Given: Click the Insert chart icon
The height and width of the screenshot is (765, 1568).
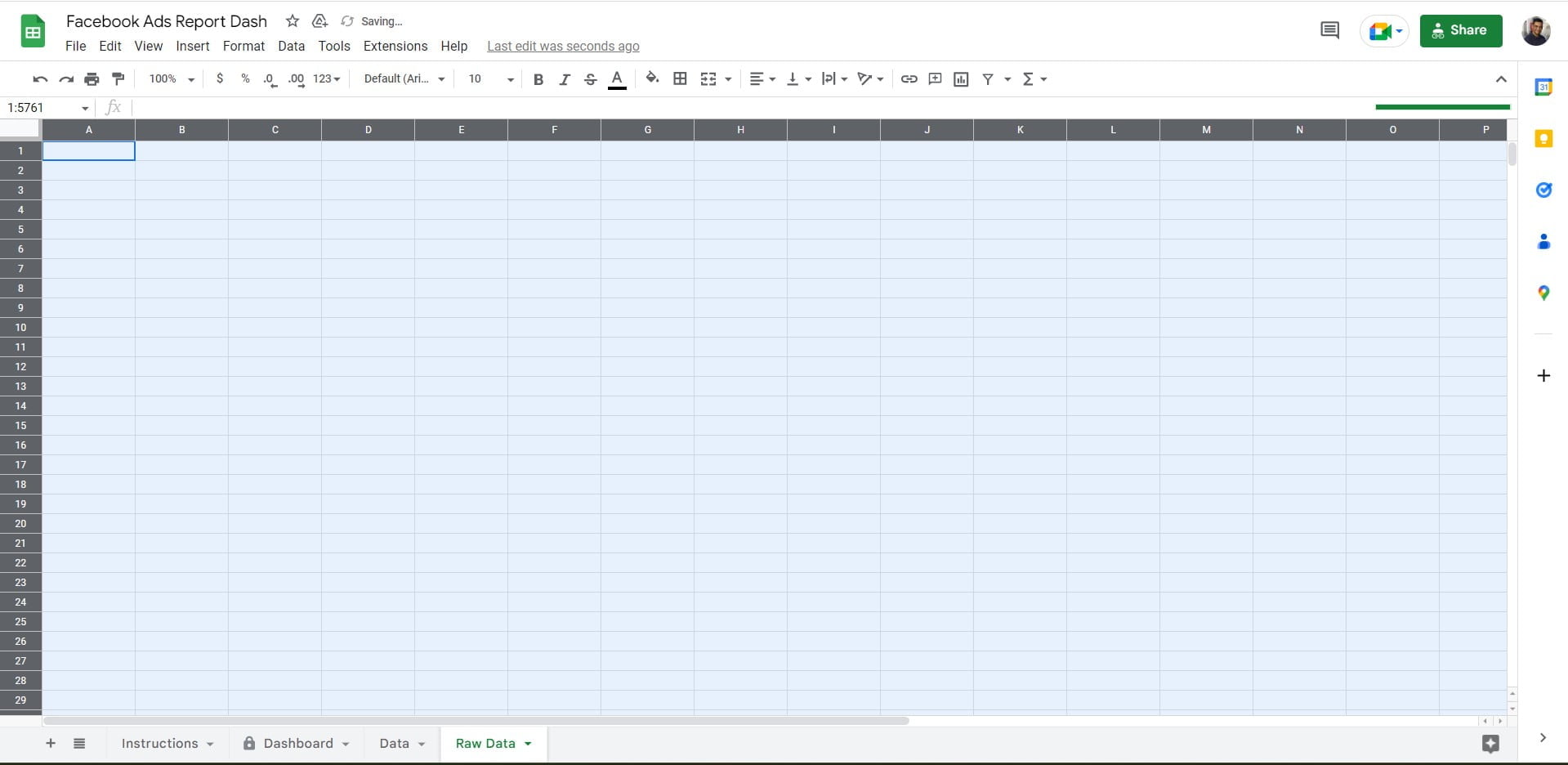Looking at the screenshot, I should point(961,79).
